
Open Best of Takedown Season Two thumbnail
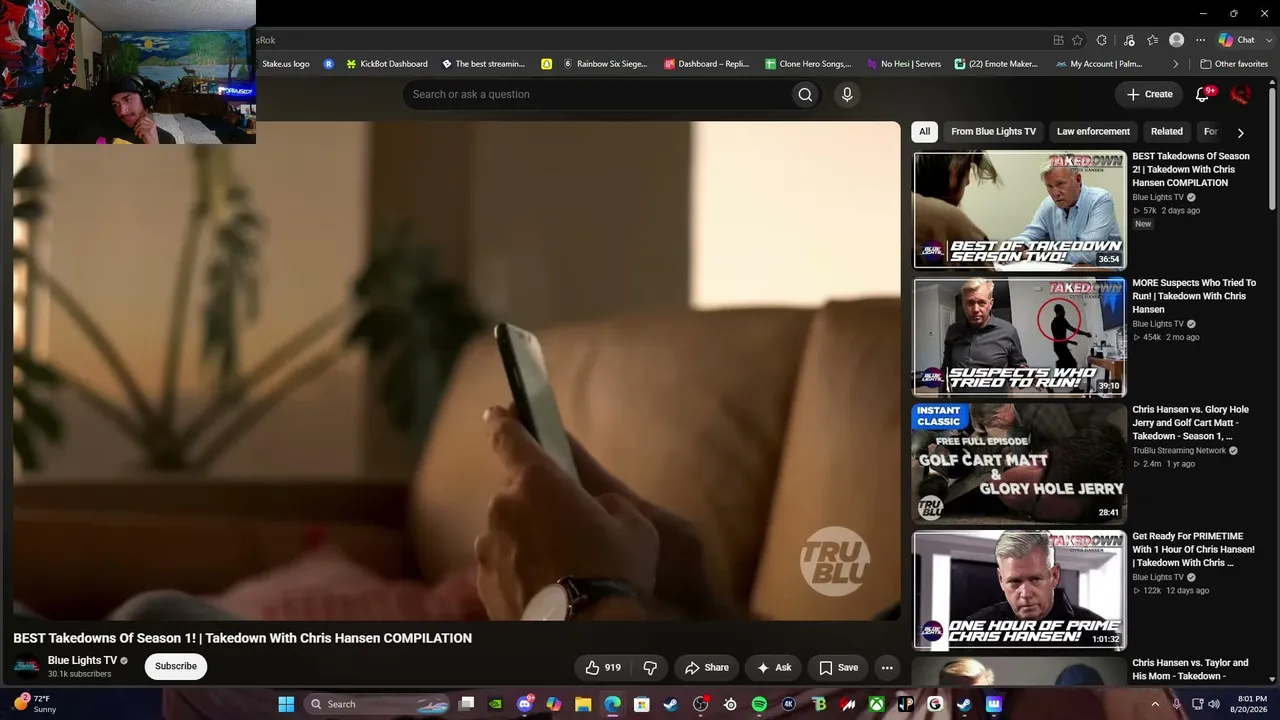(1019, 210)
